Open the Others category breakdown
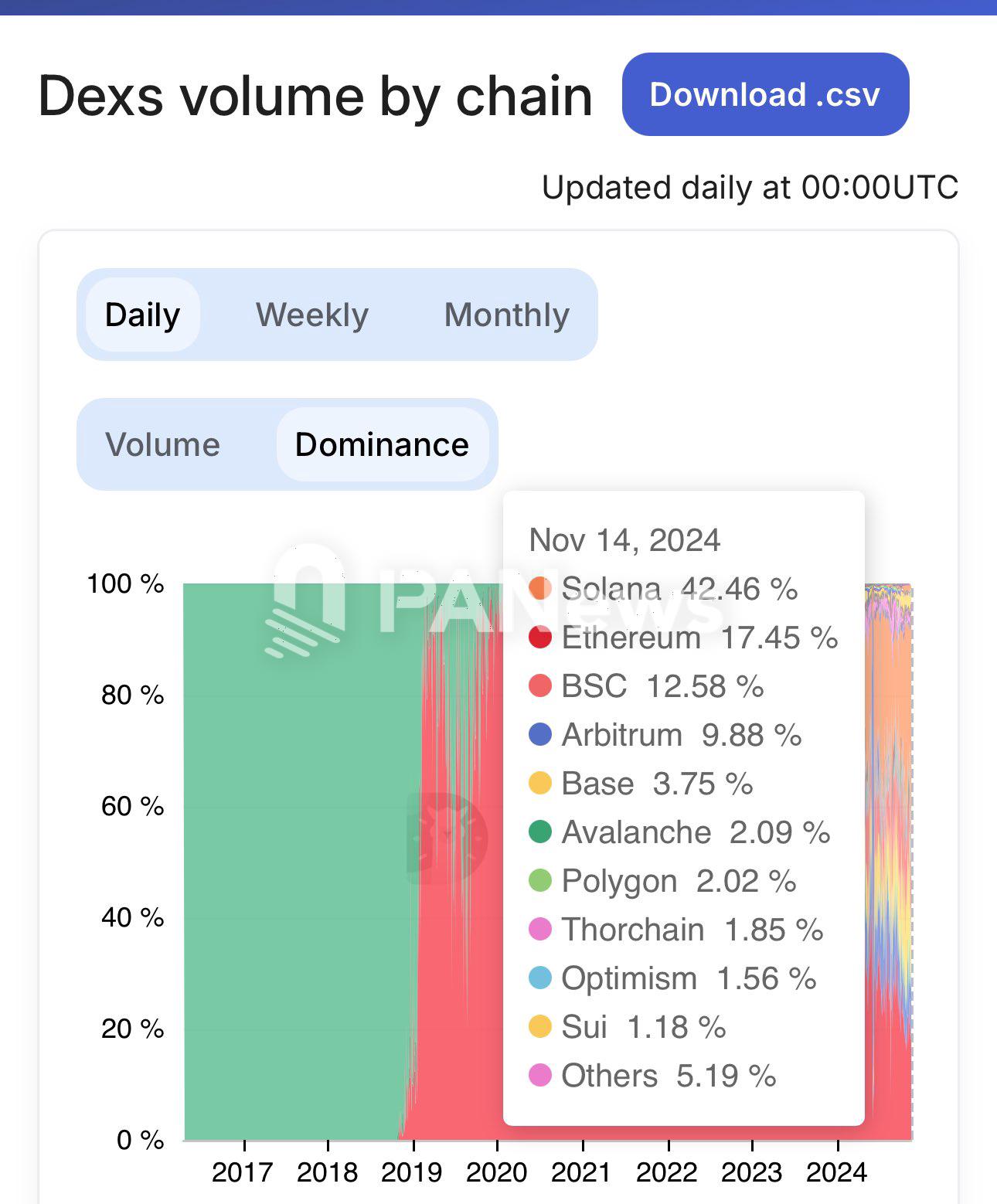 pos(539,1076)
